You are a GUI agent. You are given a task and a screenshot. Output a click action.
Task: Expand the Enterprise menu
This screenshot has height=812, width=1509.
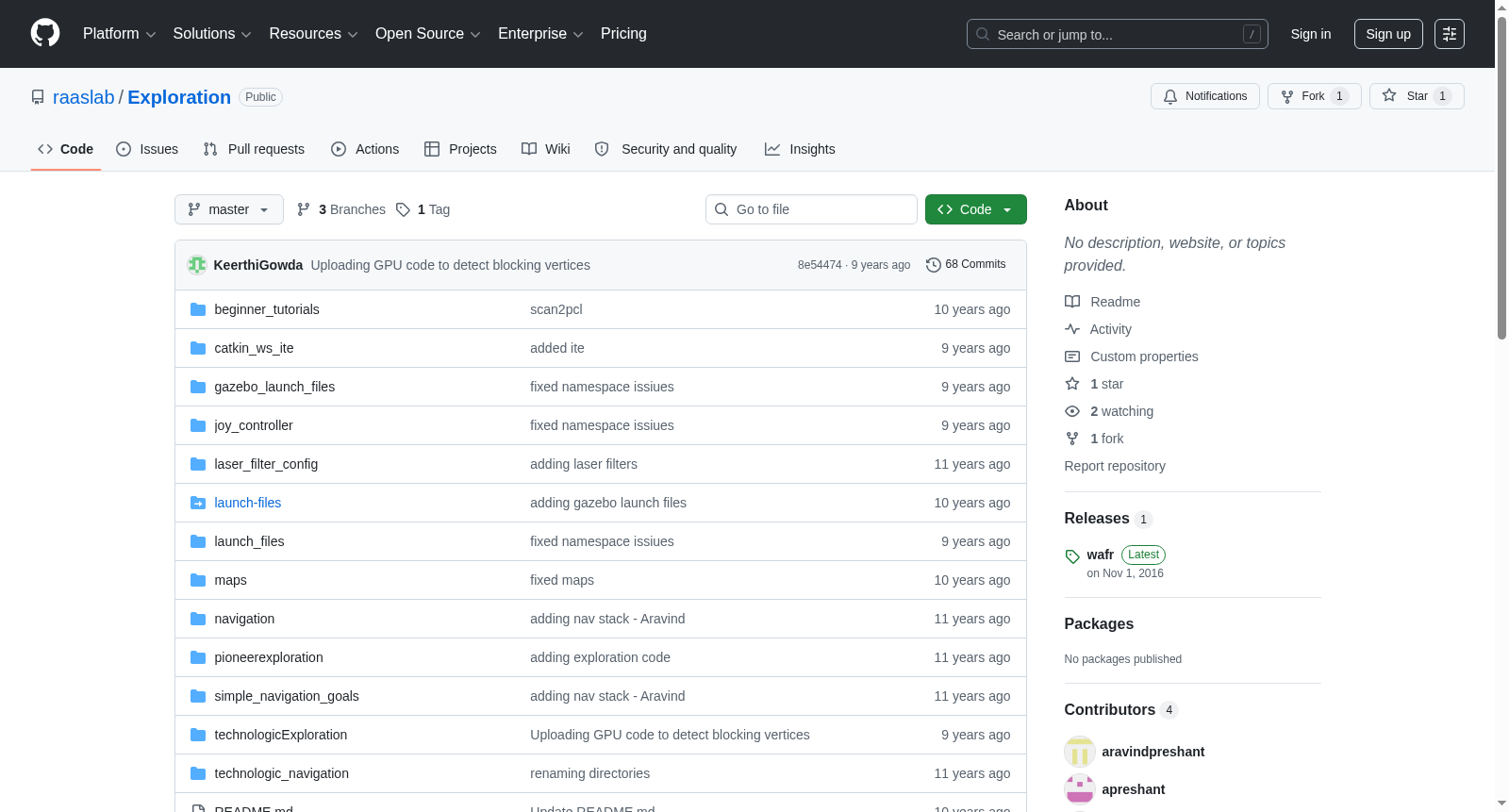pos(540,34)
